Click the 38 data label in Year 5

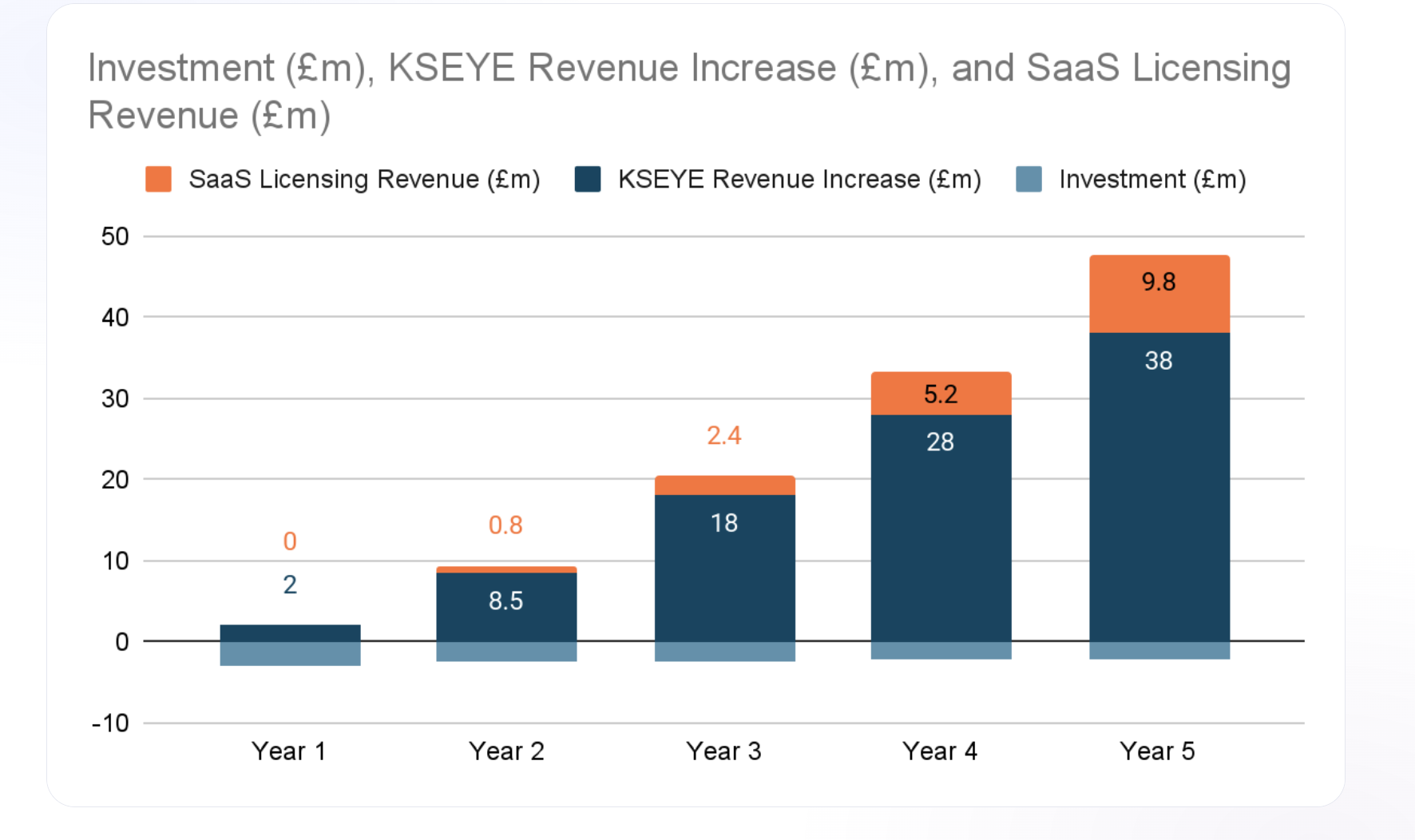1159,361
